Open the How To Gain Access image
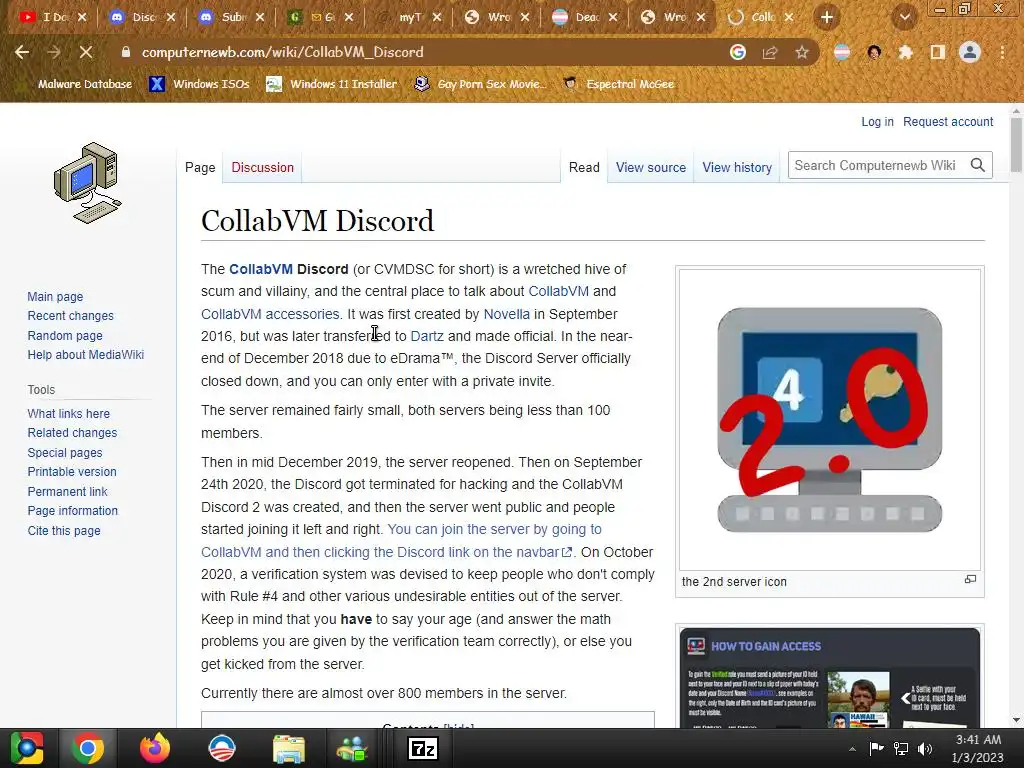 829,678
